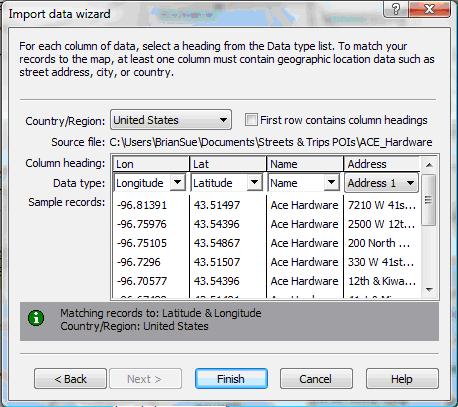This screenshot has height=407, width=458.
Task: Click the Finish button
Action: [x=231, y=379]
